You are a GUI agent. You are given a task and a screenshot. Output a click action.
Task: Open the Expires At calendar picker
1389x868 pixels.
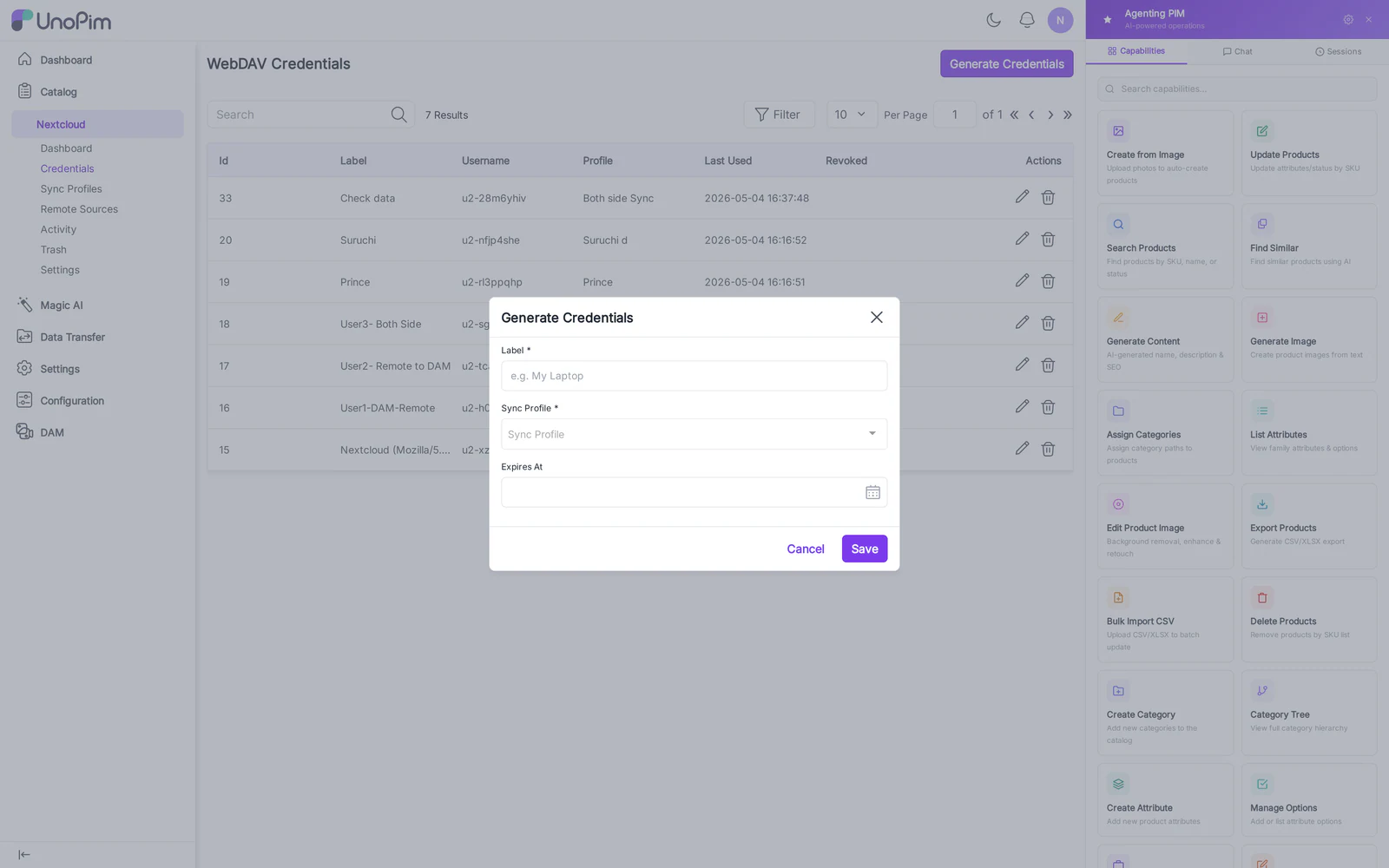pos(872,492)
